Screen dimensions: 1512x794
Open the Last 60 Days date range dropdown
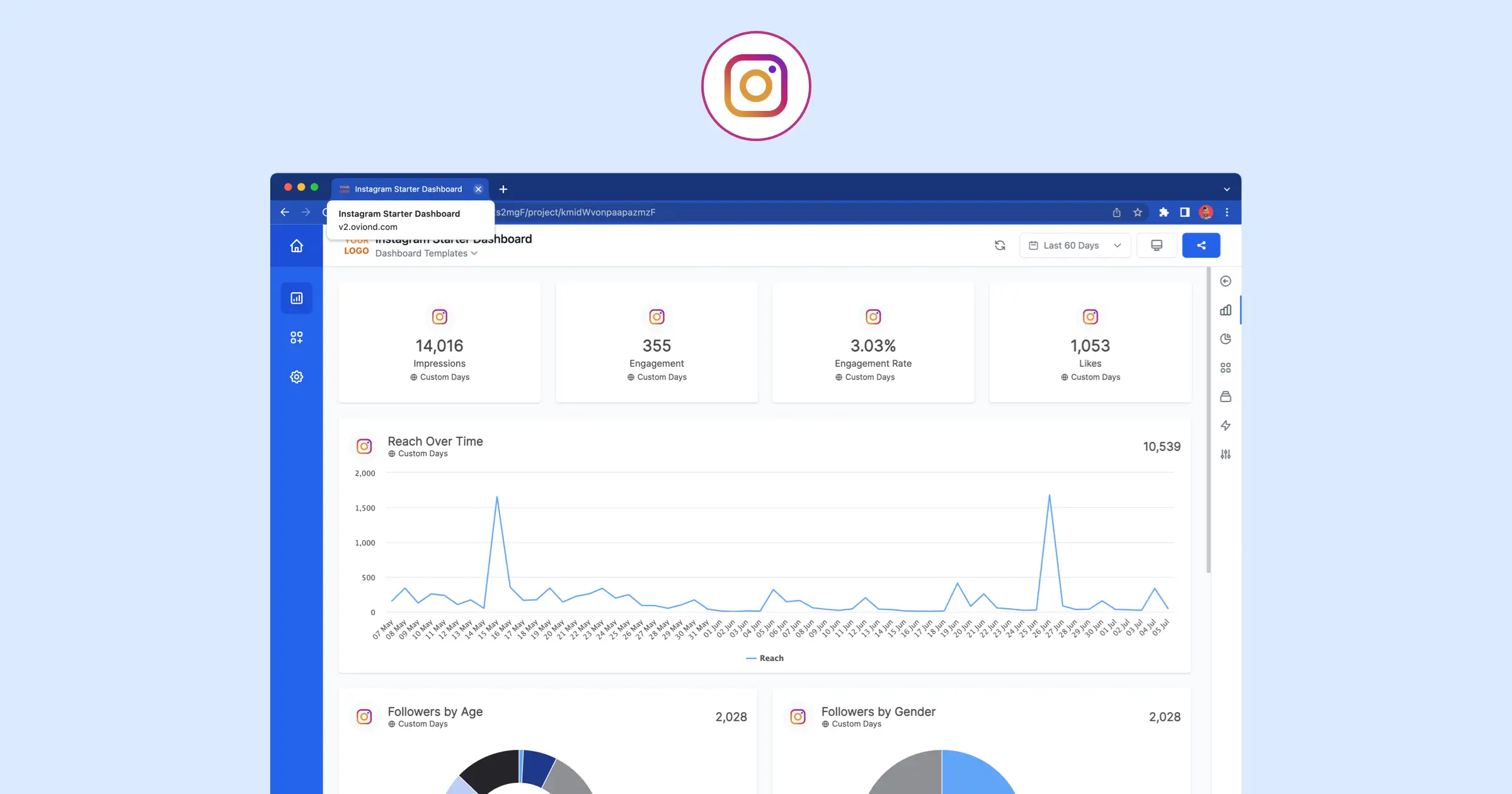1075,246
